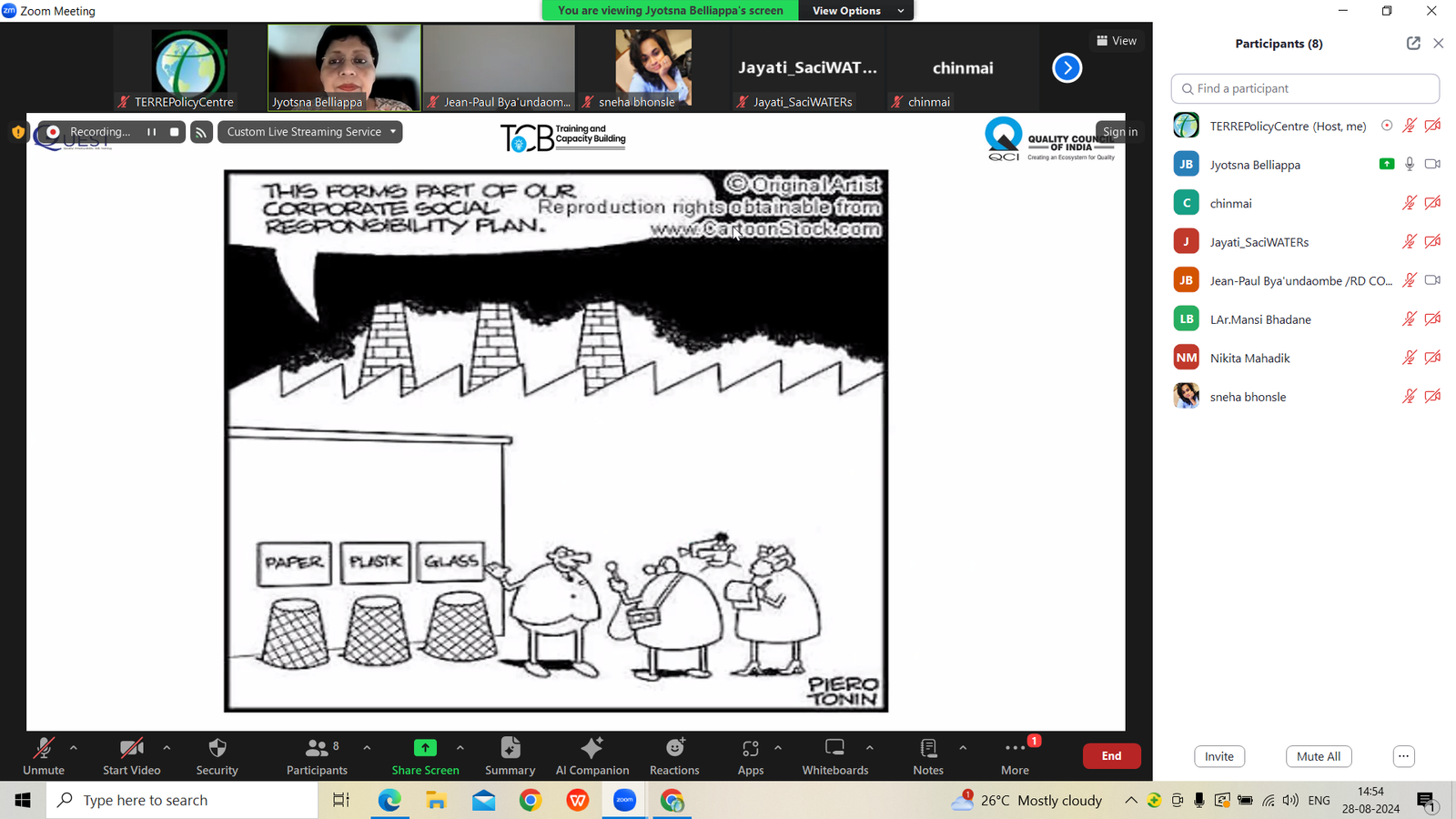The width and height of the screenshot is (1456, 819).
Task: Open the participants panel ellipsis menu
Action: 1403,756
